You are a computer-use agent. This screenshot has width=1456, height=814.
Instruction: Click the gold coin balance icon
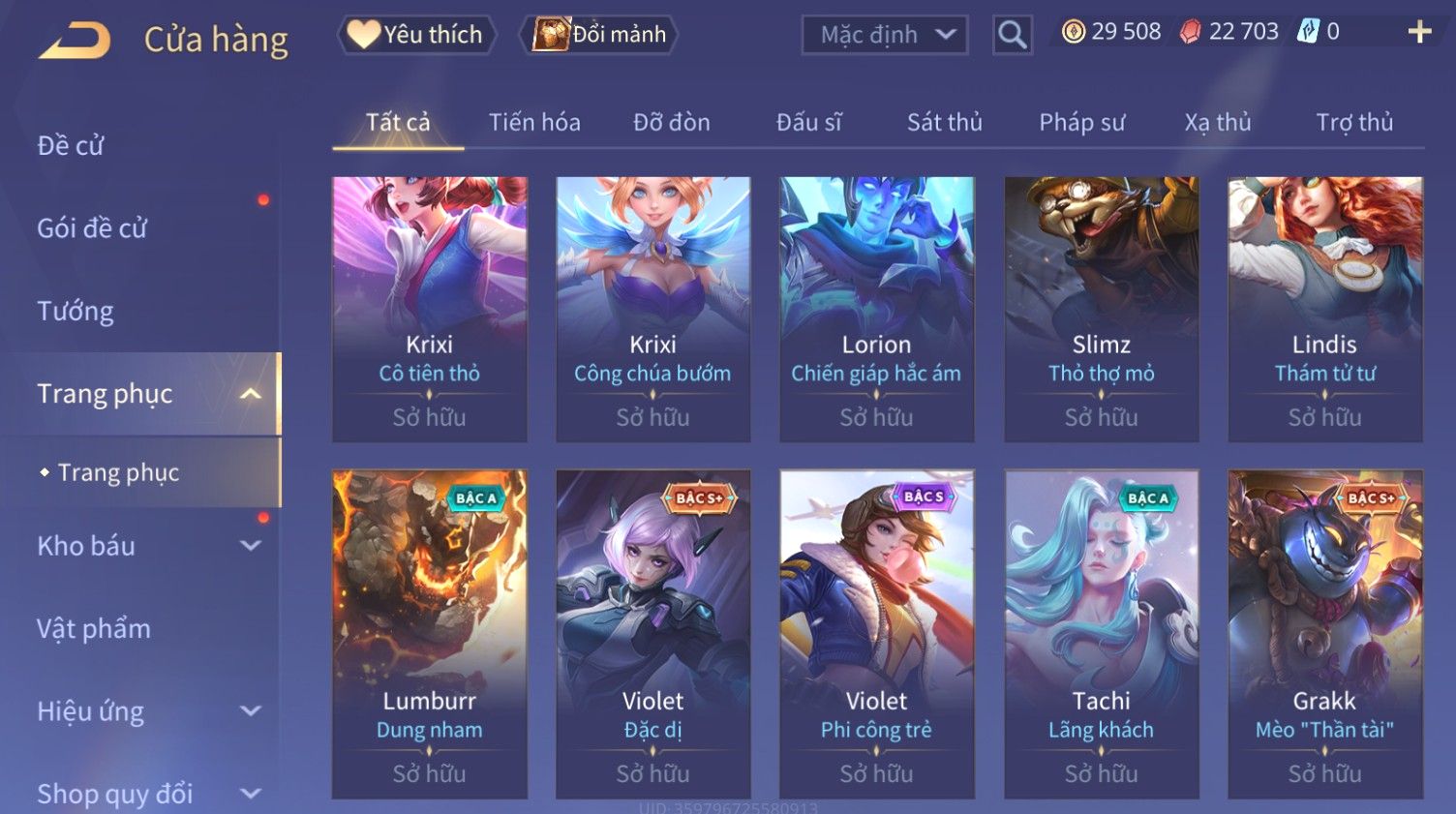pyautogui.click(x=1073, y=32)
